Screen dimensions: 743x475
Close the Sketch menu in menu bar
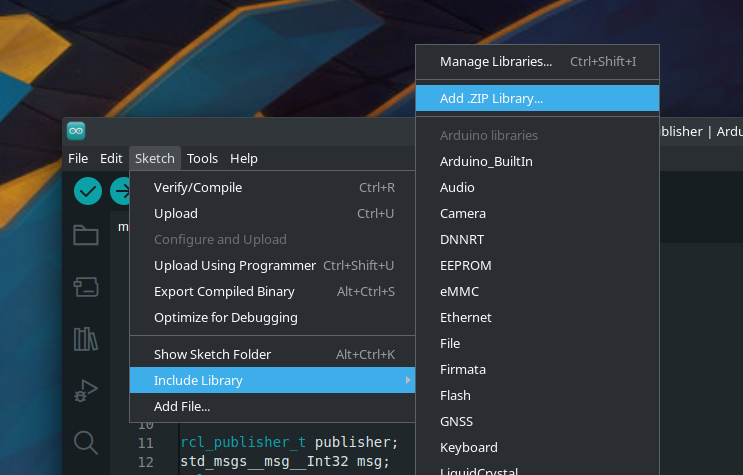pos(154,158)
